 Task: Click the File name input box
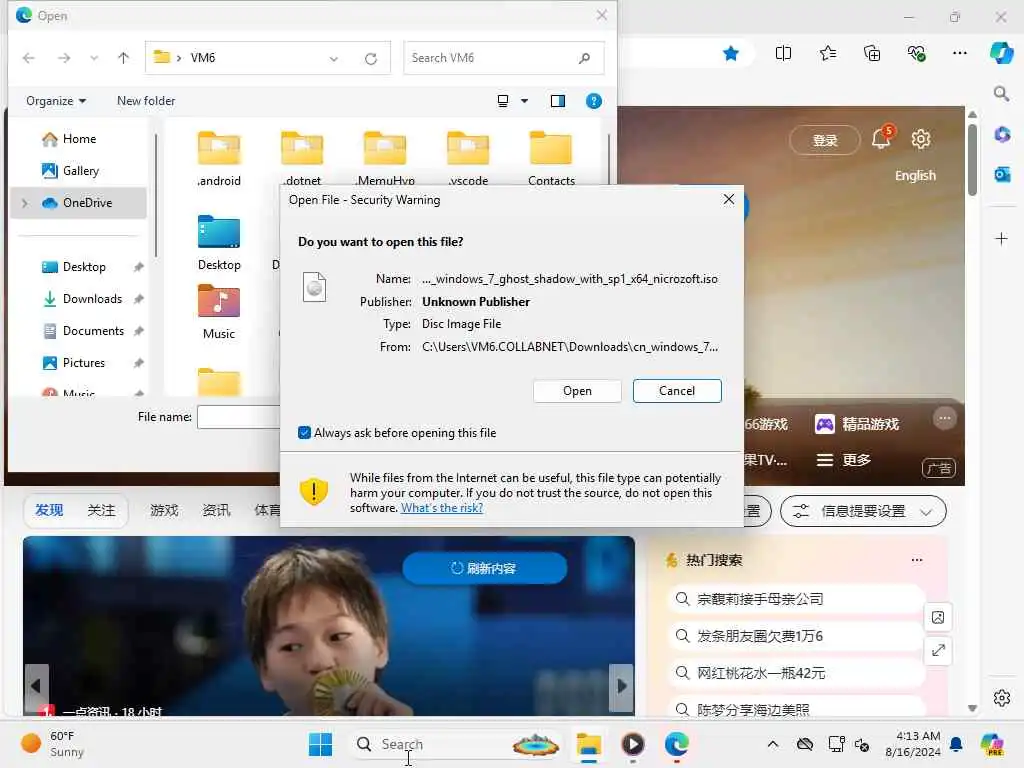tap(238, 417)
